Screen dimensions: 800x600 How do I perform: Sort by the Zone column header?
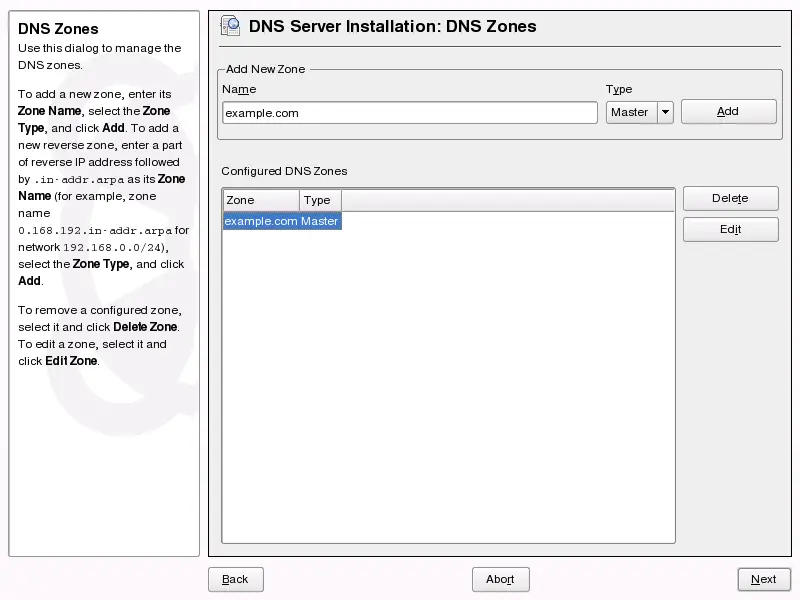coord(260,200)
